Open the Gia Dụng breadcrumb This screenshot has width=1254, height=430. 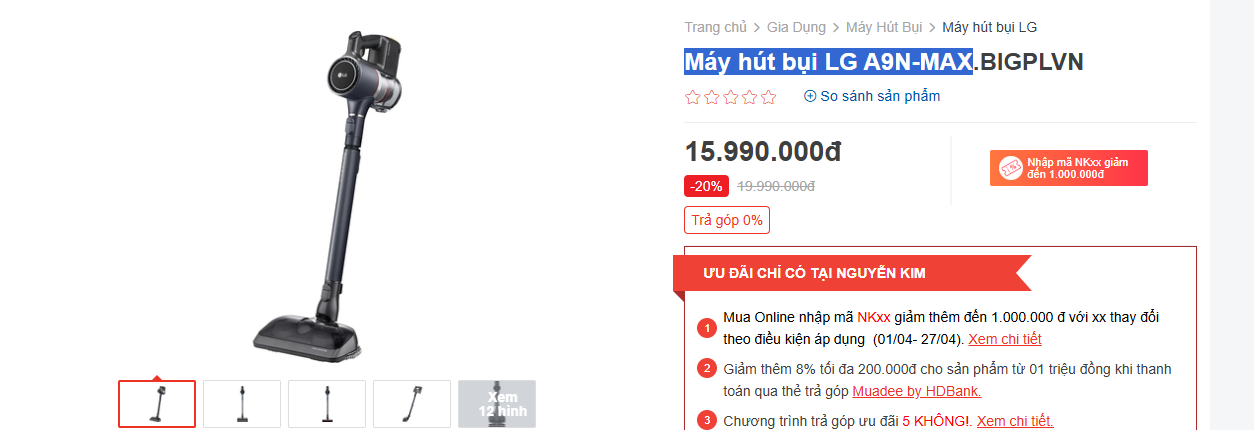796,27
